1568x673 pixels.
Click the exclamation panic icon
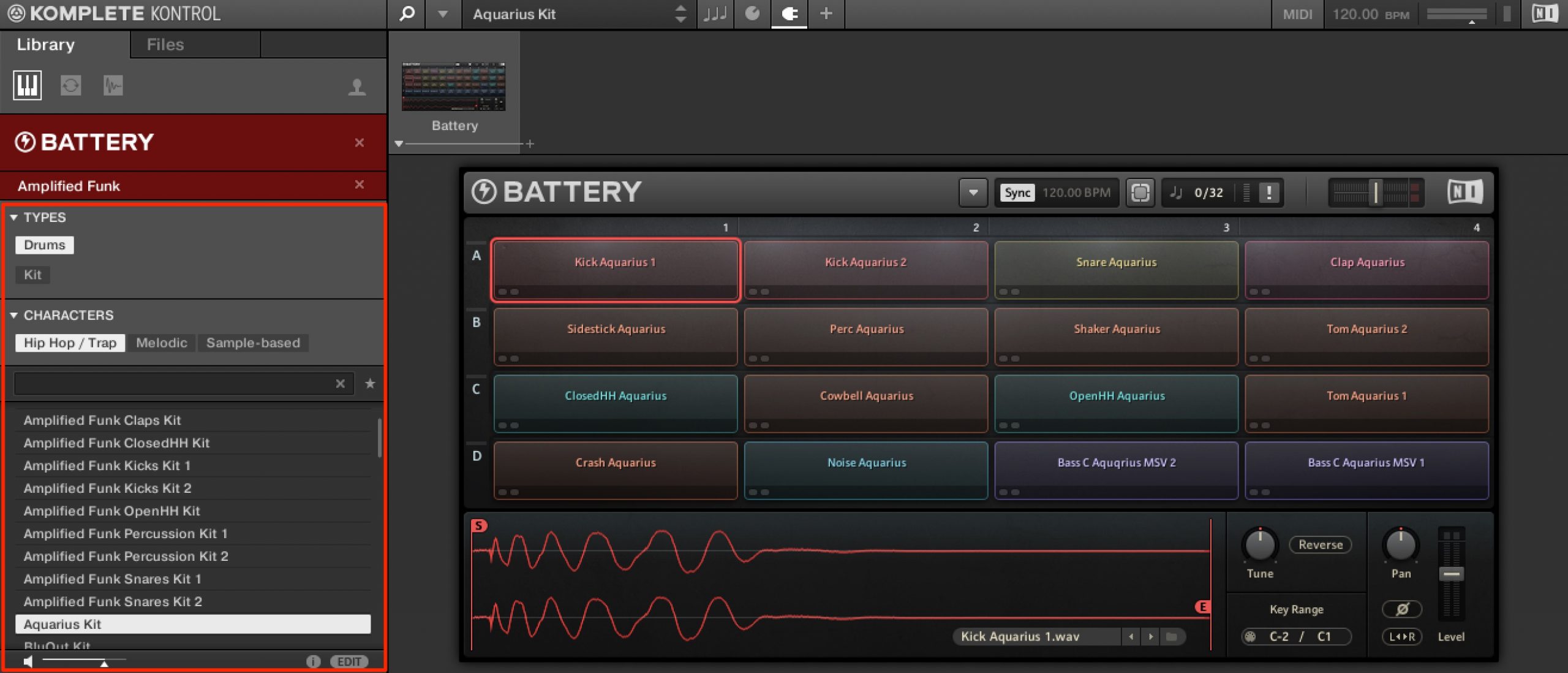click(1269, 192)
